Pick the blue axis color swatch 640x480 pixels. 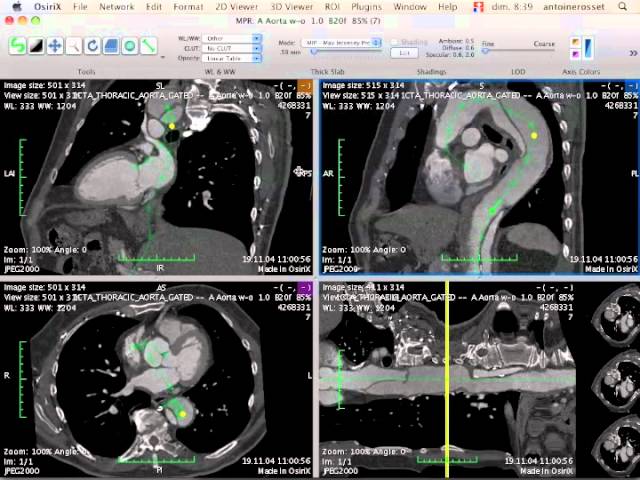coord(588,48)
